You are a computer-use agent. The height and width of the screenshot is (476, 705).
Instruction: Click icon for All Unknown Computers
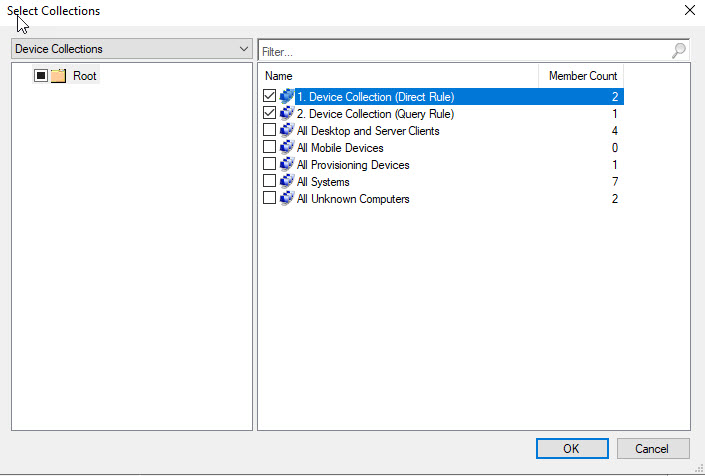click(287, 199)
